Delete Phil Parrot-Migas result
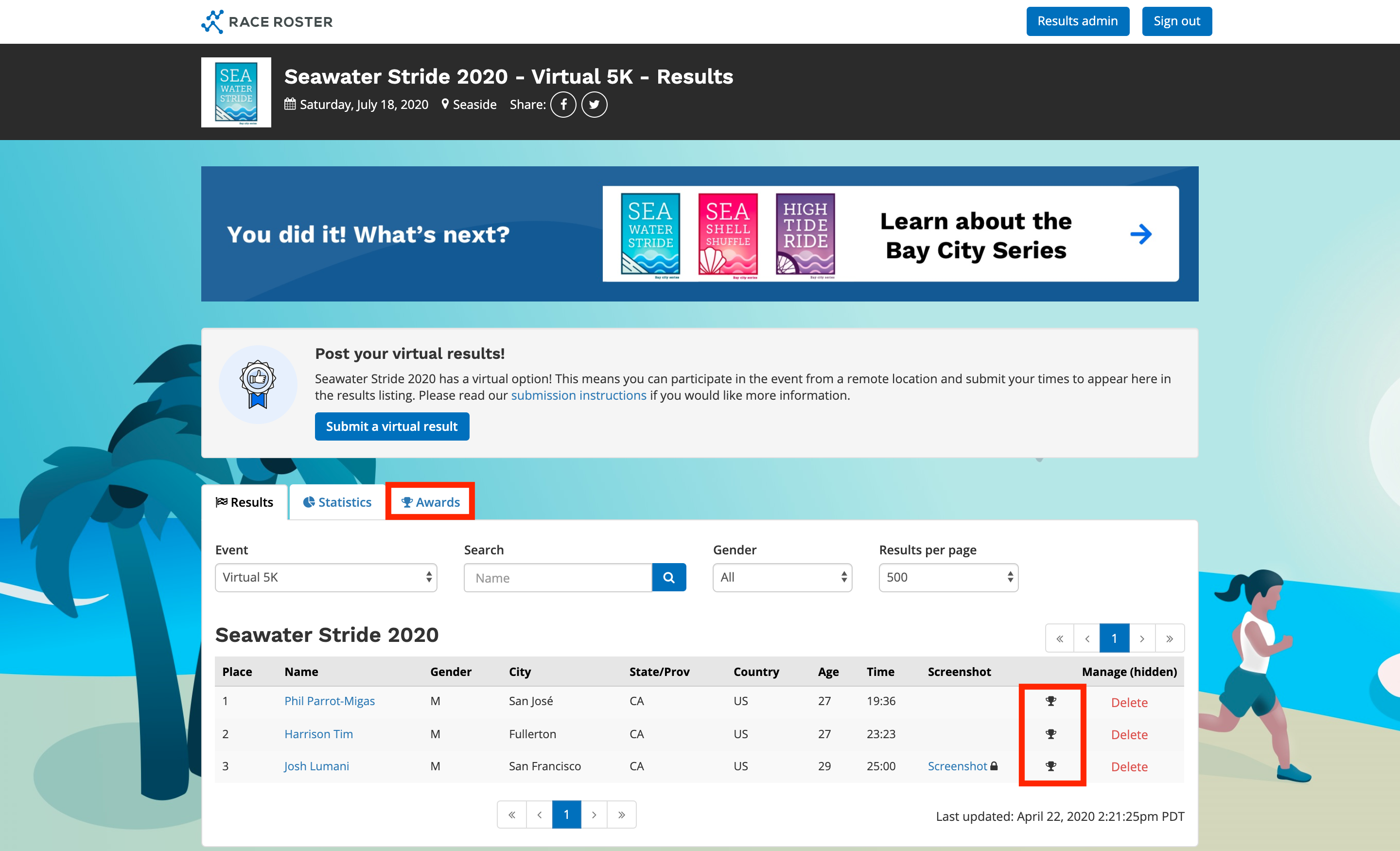 pyautogui.click(x=1129, y=703)
